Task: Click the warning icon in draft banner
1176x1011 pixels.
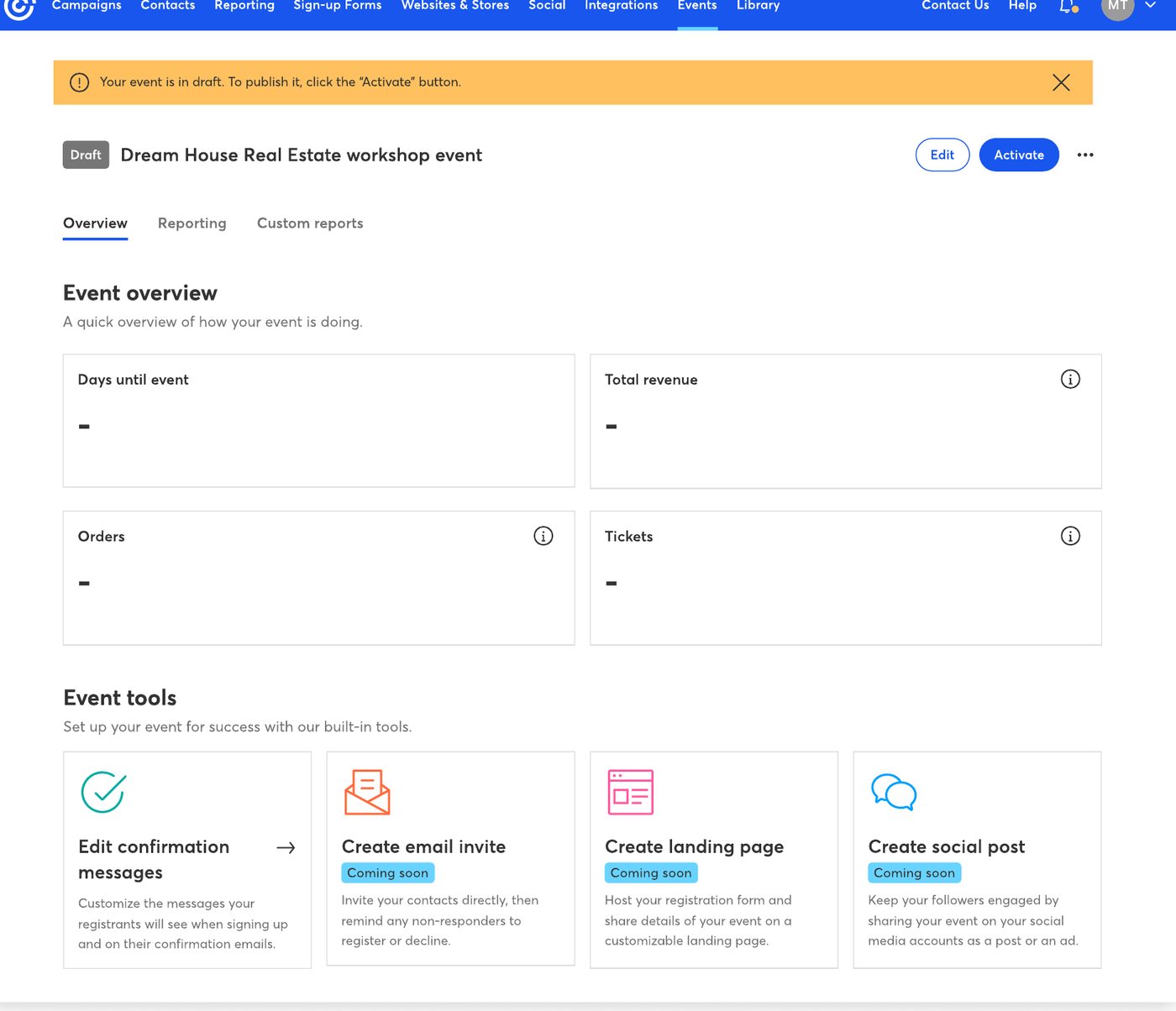Action: [x=79, y=82]
